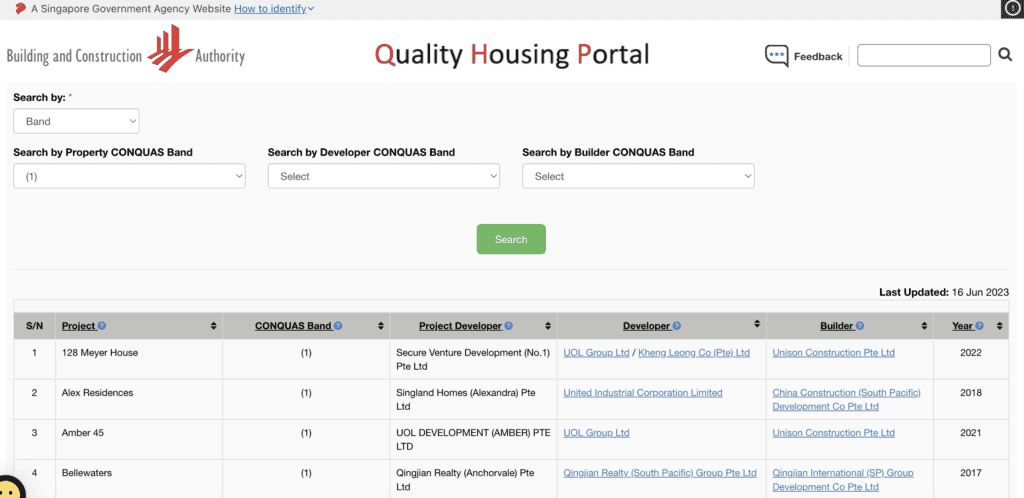The width and height of the screenshot is (1024, 498).
Task: Open United Industrial Corporation Limited link
Action: [642, 393]
